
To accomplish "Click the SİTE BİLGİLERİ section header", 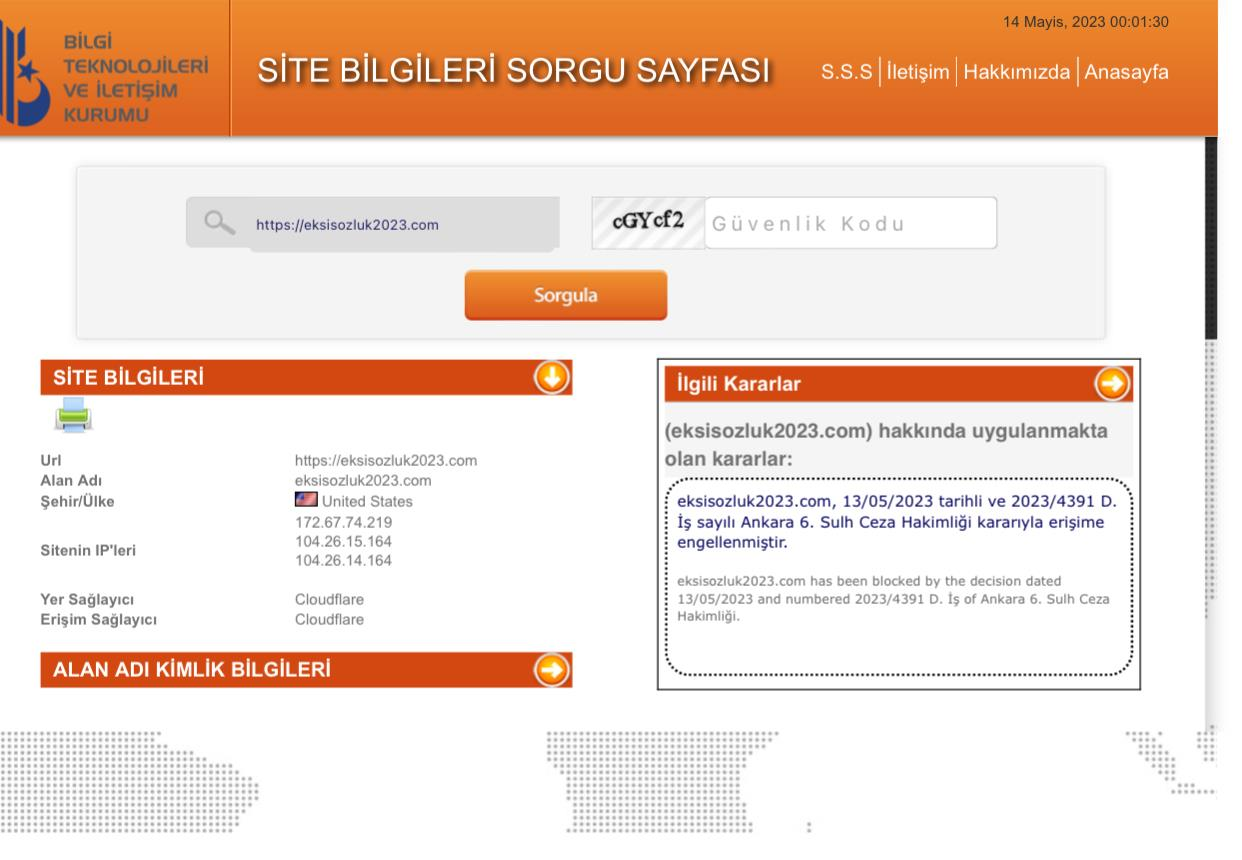I will [306, 377].
